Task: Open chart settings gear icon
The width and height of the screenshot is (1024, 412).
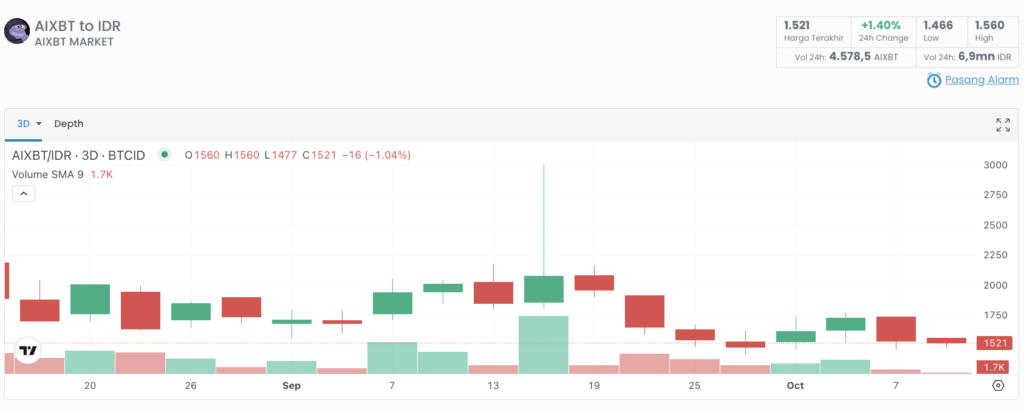Action: click(998, 385)
